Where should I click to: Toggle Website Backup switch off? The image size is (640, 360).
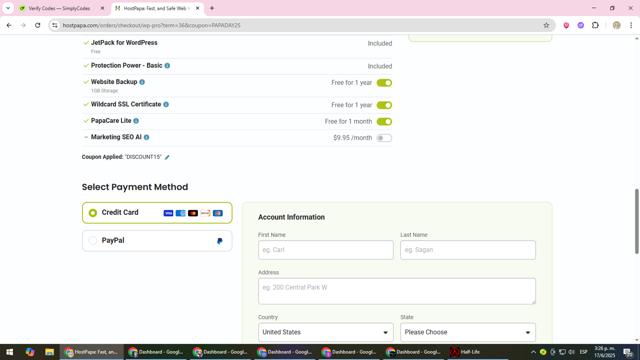point(384,83)
